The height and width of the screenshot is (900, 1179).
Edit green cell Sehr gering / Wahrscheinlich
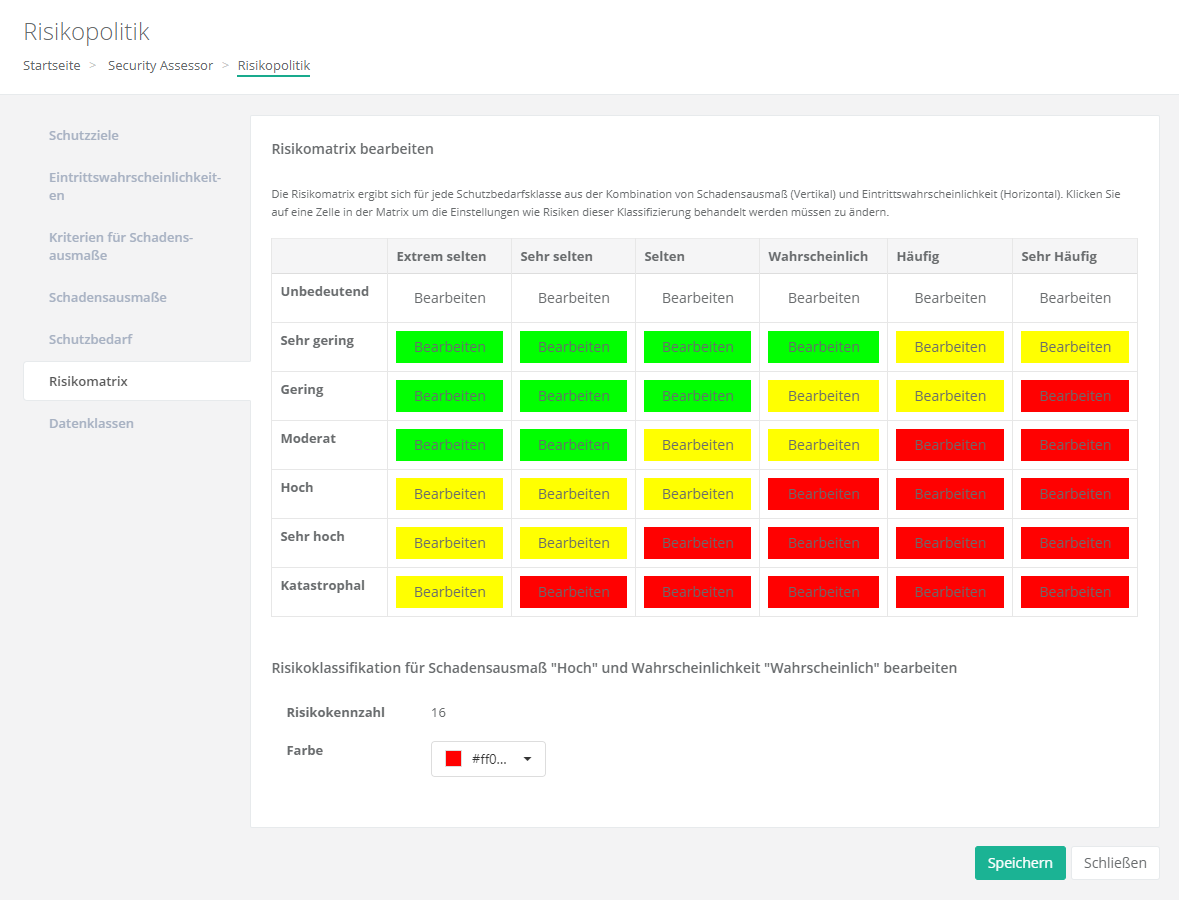tap(823, 347)
